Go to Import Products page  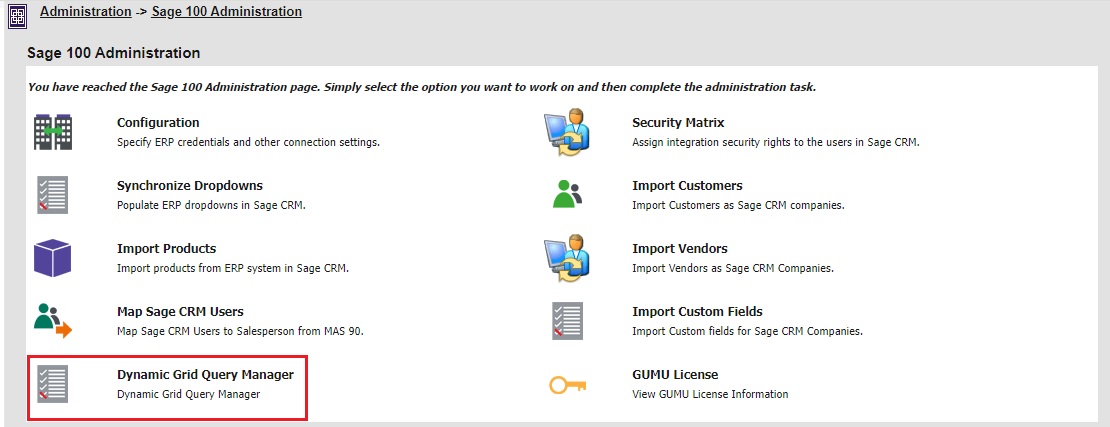coord(166,249)
